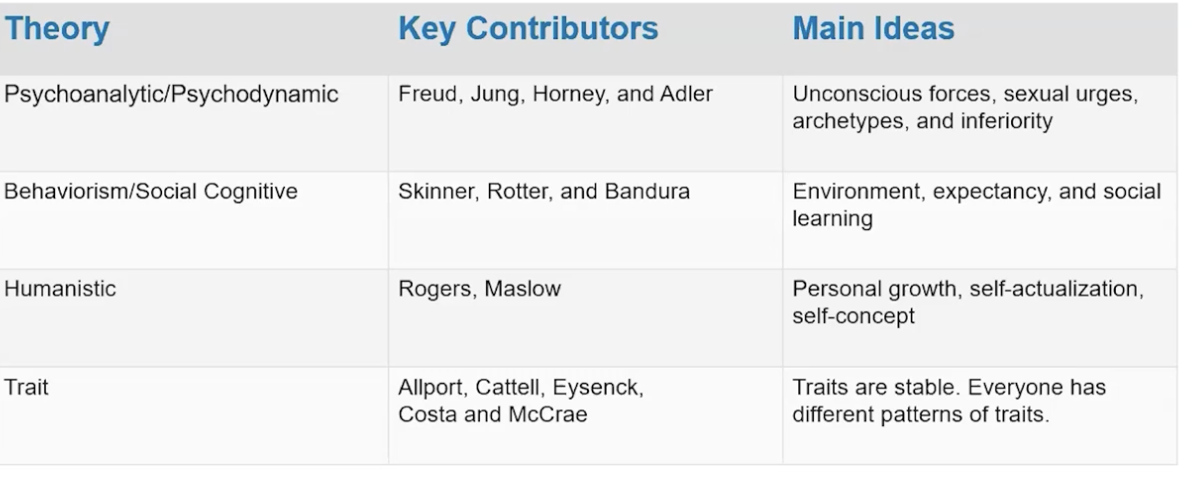Click the Main Ideas column header

tap(873, 29)
